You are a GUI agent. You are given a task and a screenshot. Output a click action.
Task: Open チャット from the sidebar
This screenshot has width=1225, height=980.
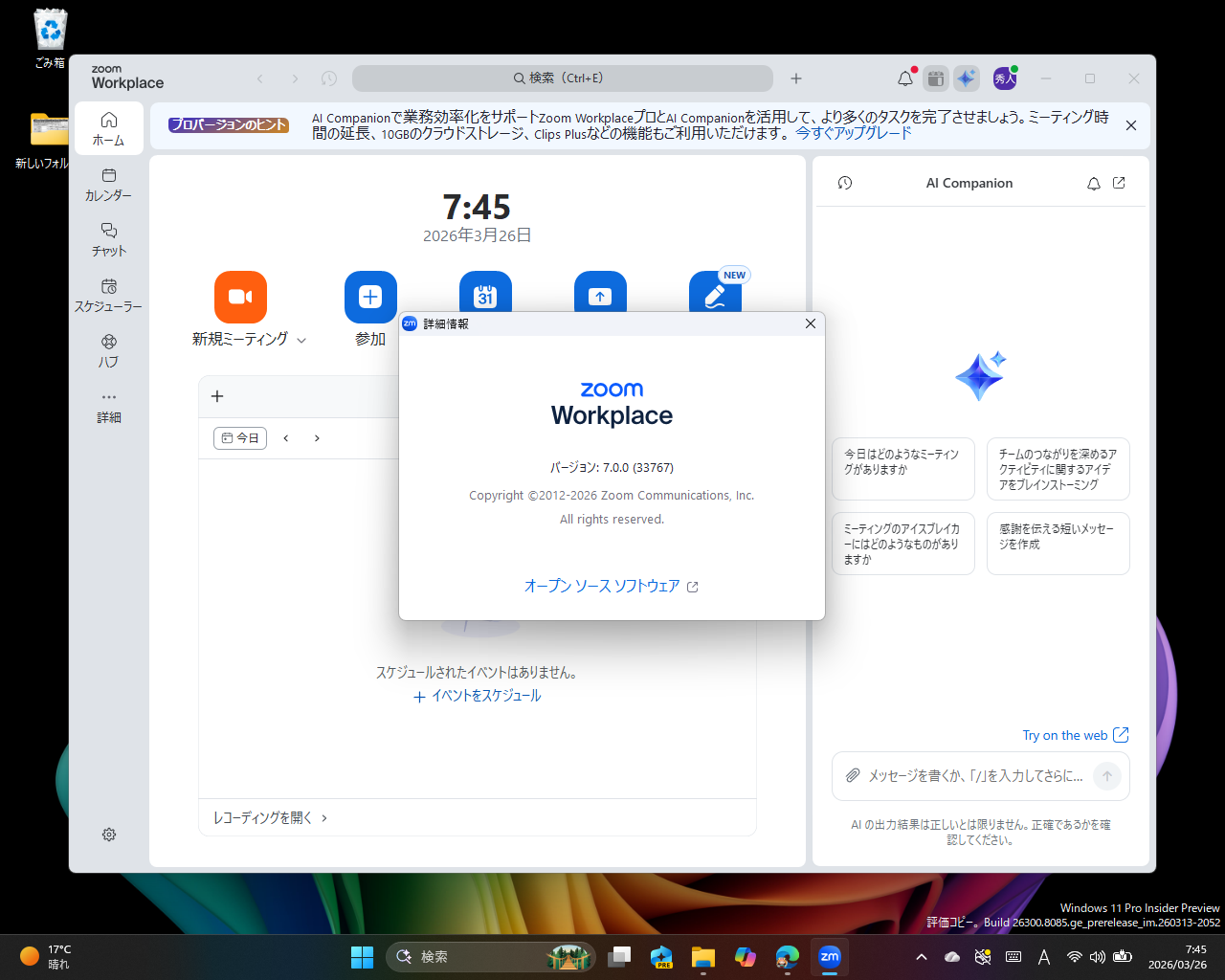coord(108,240)
